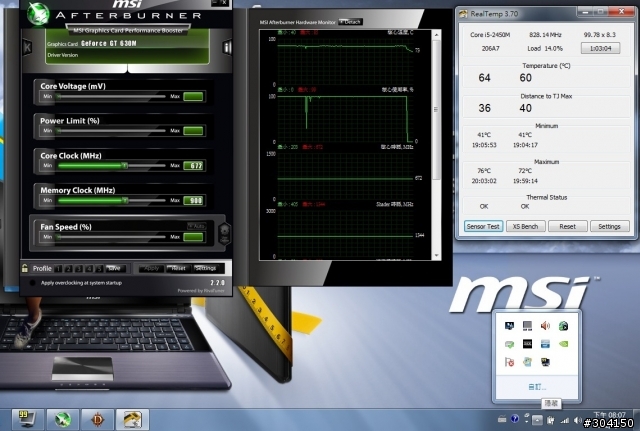640x431 pixels.
Task: Apply the Afterburner clock settings
Action: coord(151,268)
